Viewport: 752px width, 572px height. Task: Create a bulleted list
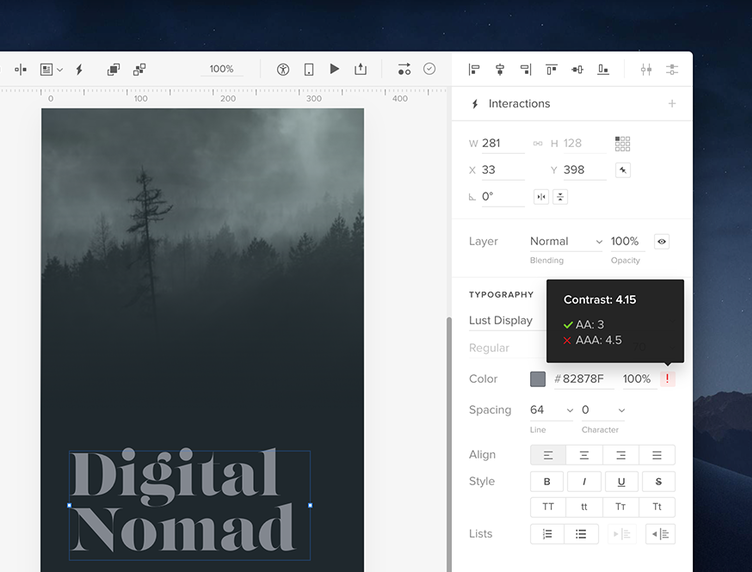coord(581,534)
